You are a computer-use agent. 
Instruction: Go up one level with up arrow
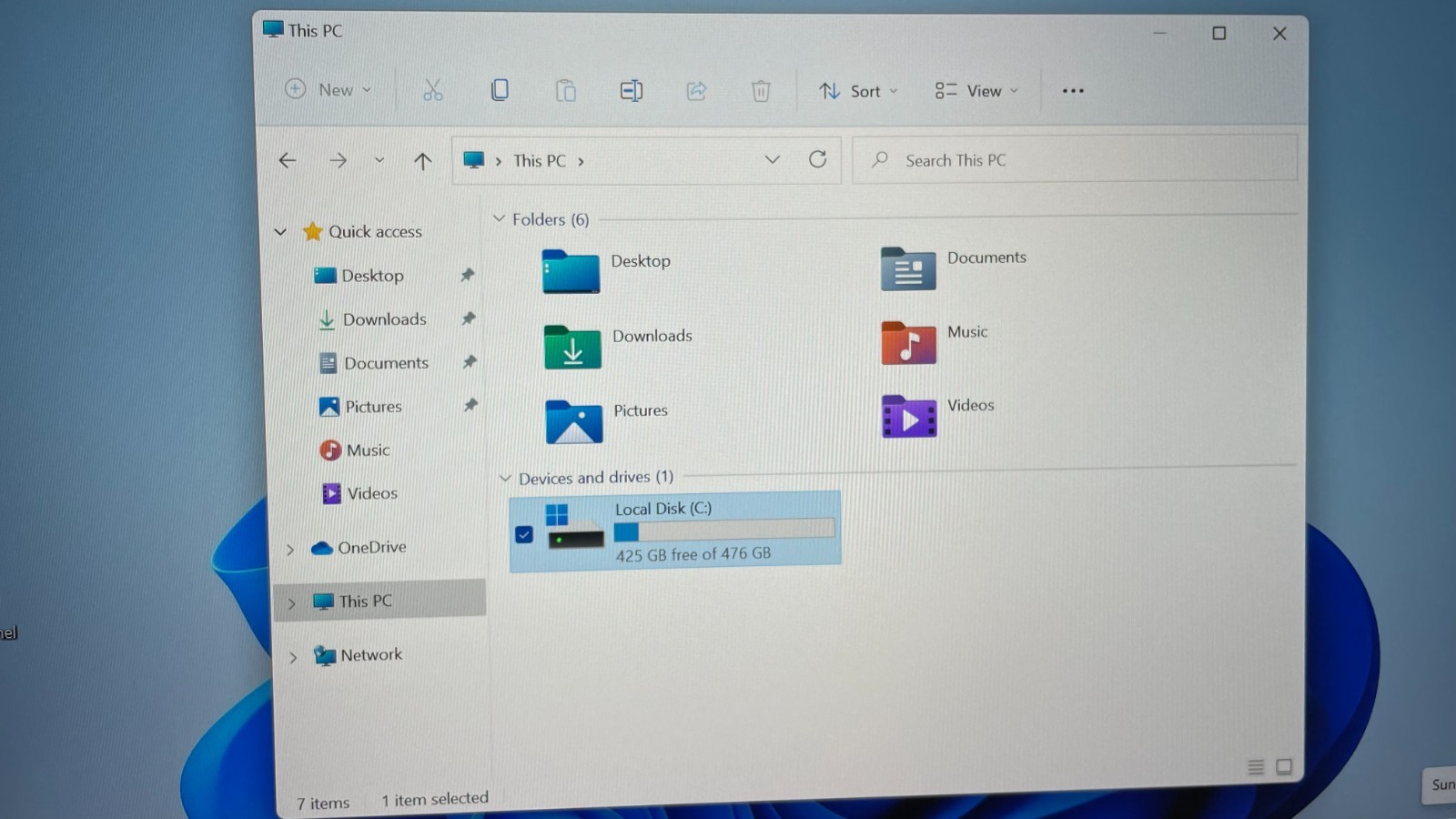tap(422, 161)
